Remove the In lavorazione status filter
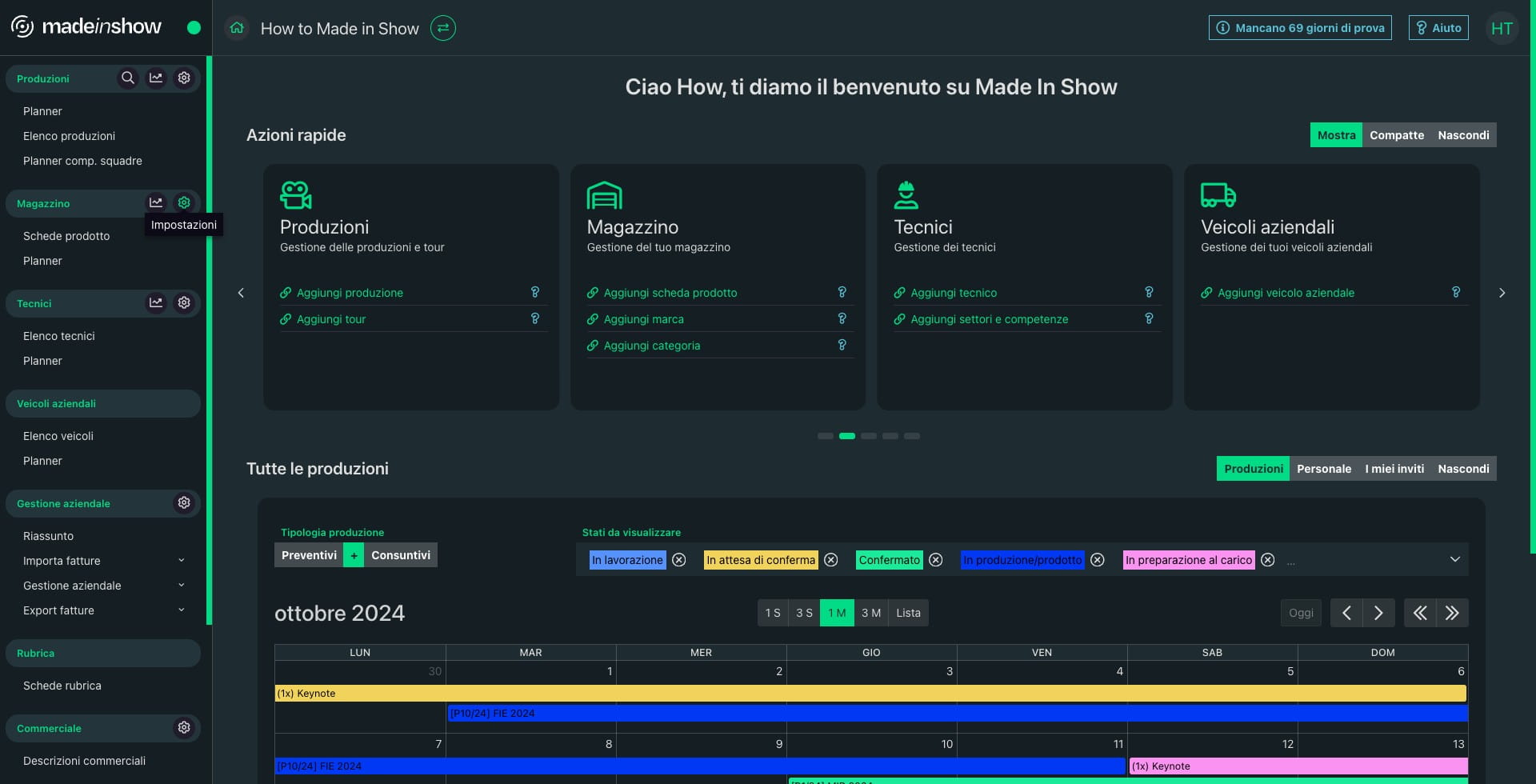The height and width of the screenshot is (784, 1536). (679, 560)
